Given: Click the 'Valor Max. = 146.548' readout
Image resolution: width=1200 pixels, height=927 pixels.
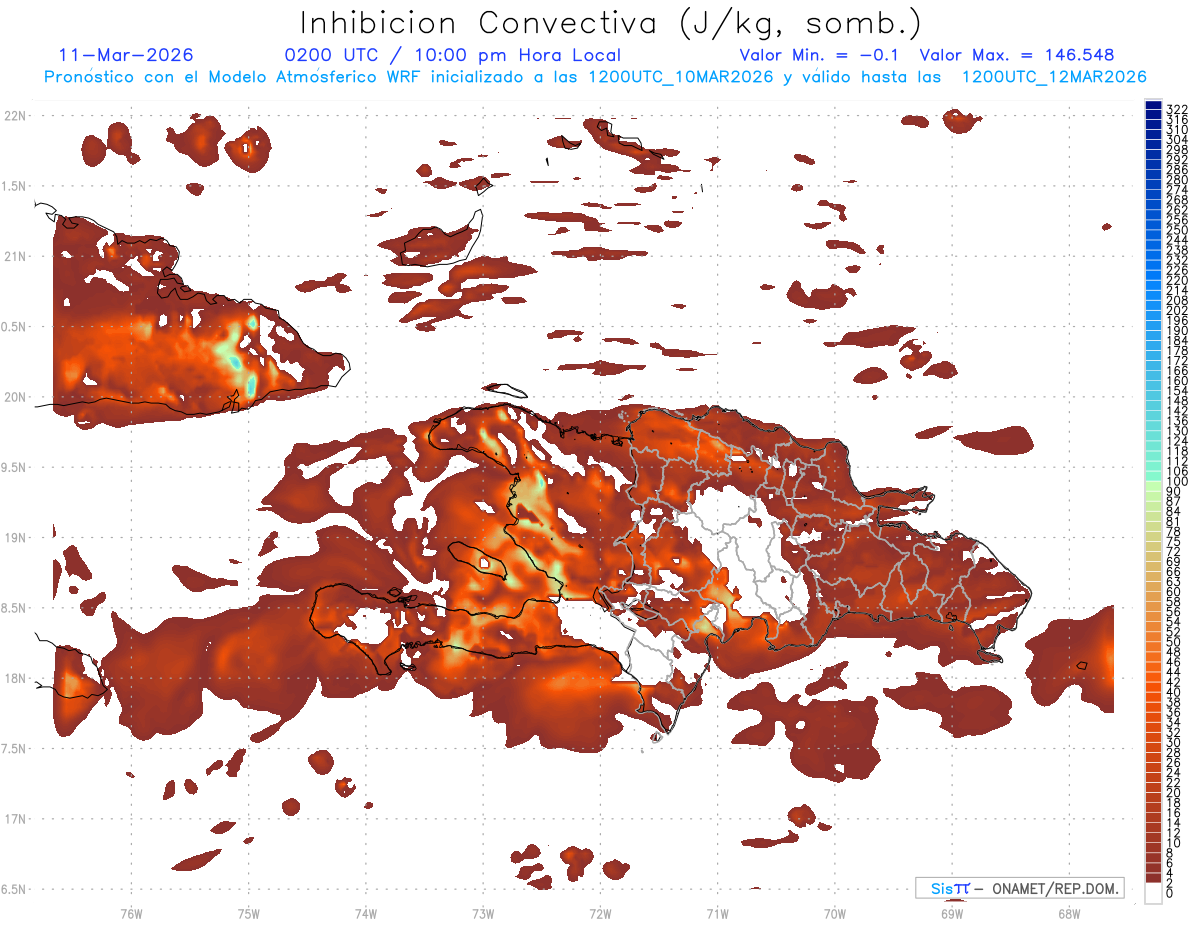Looking at the screenshot, I should pos(1017,55).
